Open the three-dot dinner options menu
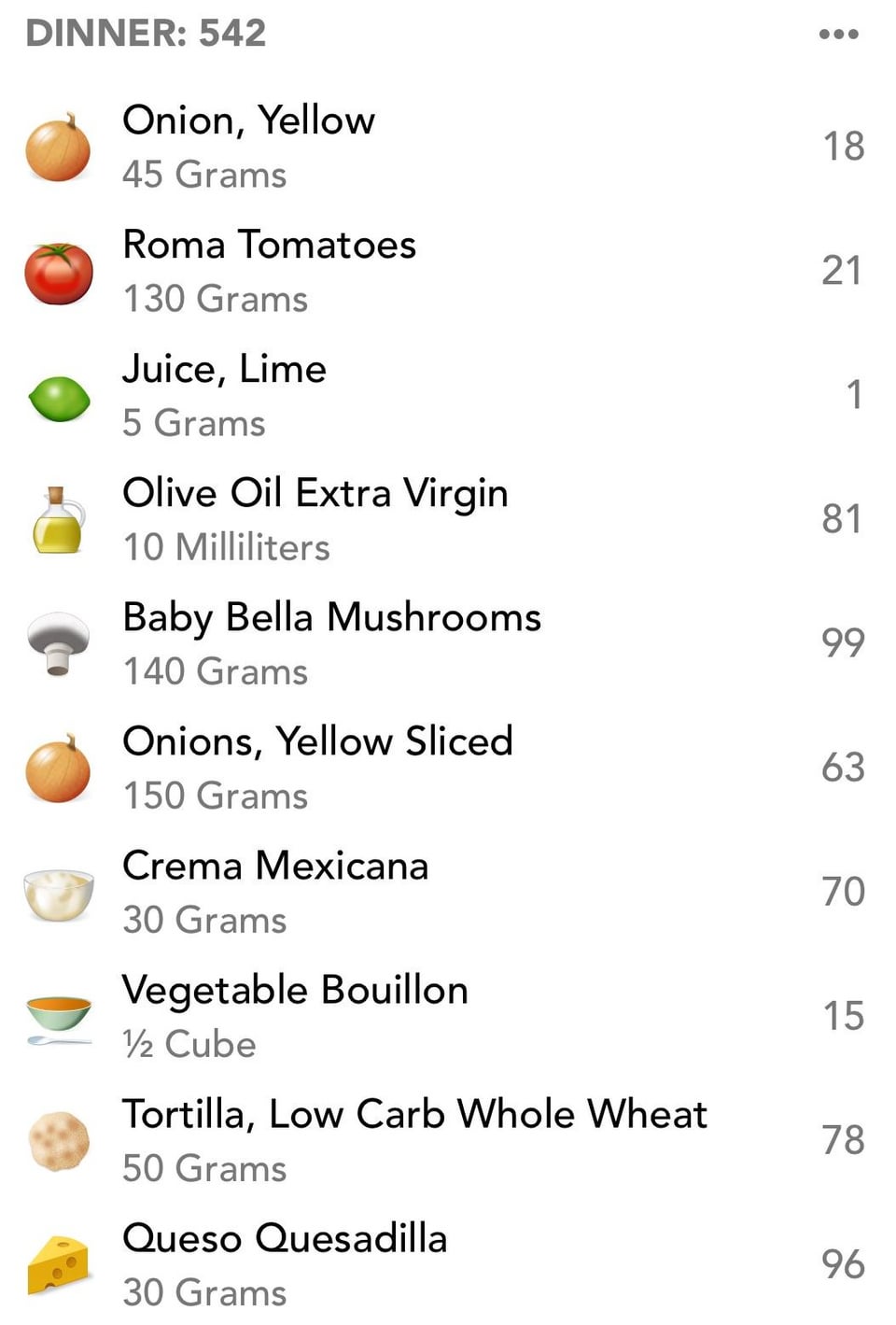 838,35
